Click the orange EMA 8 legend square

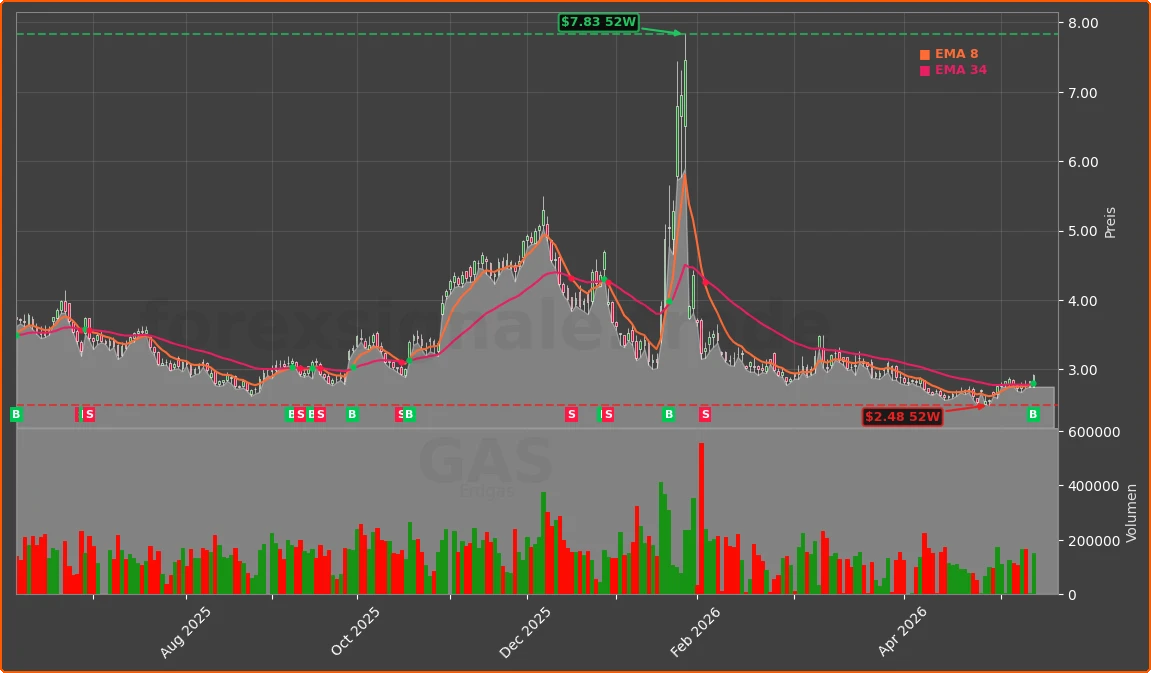(x=924, y=54)
